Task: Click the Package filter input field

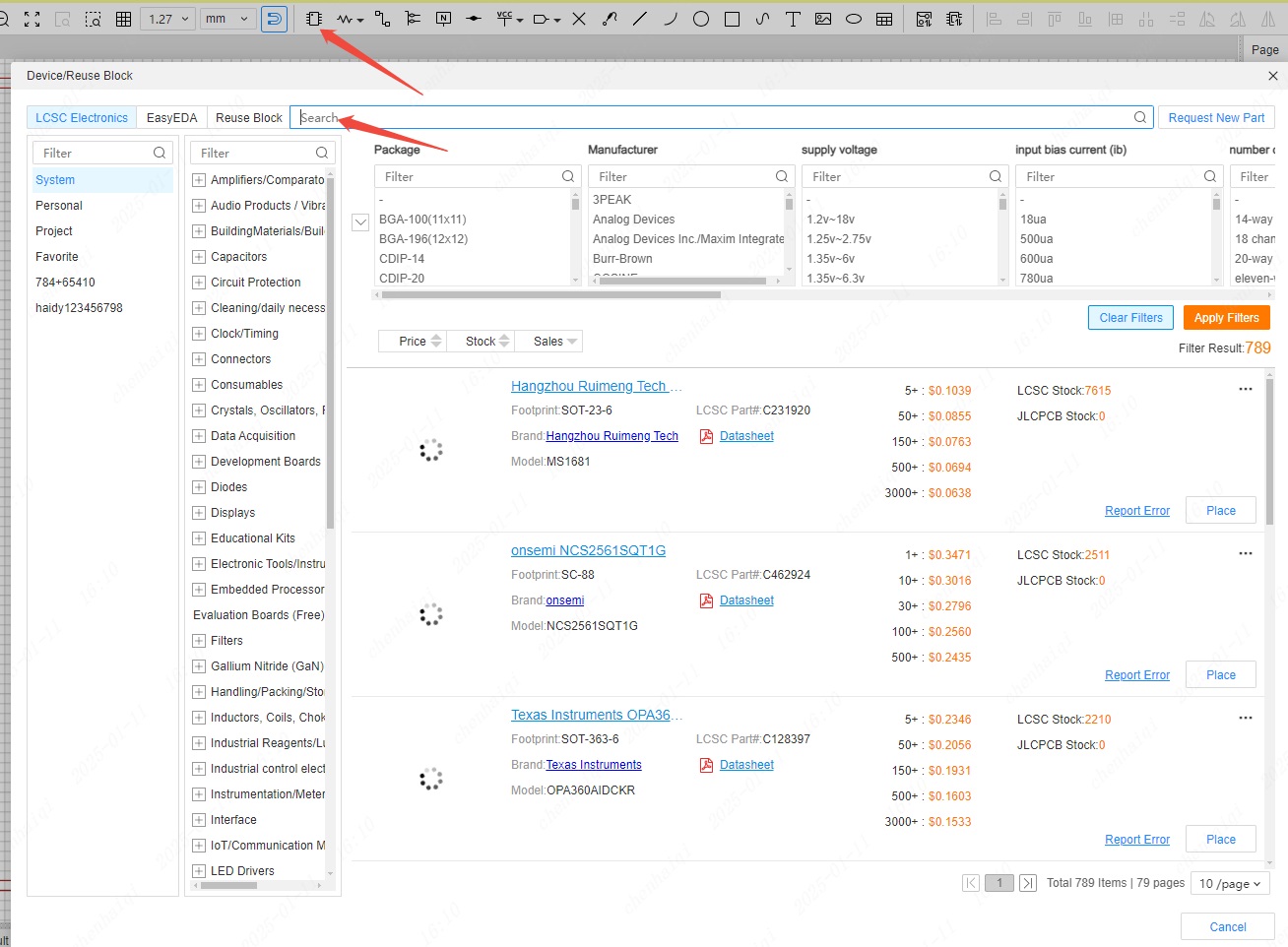Action: pos(476,176)
